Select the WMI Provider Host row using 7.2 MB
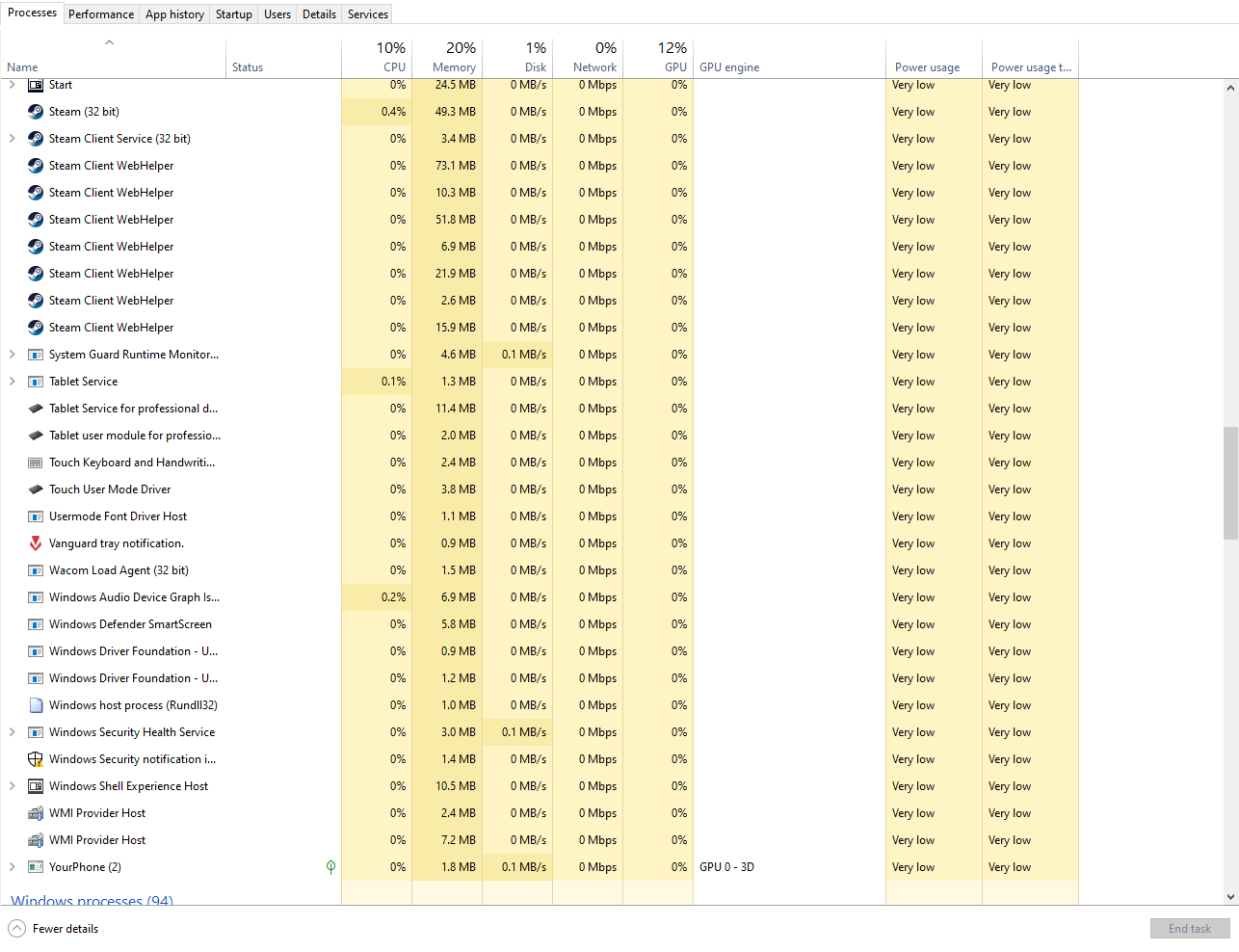The image size is (1239, 952). [x=540, y=840]
